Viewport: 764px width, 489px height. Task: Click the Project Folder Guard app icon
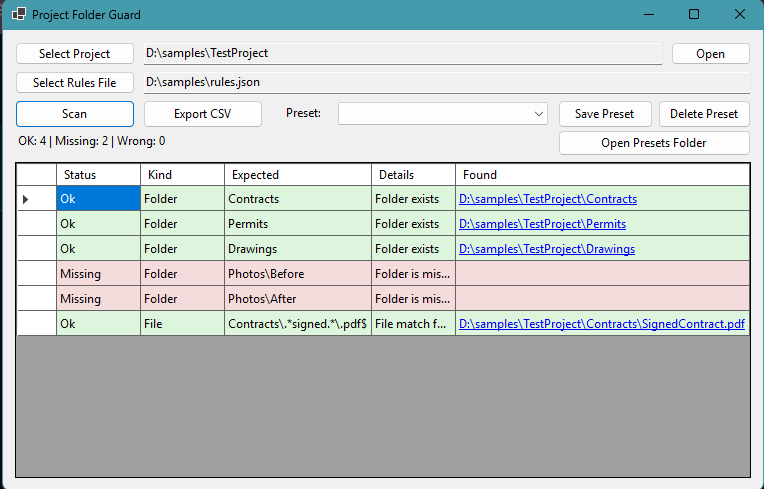[19, 15]
